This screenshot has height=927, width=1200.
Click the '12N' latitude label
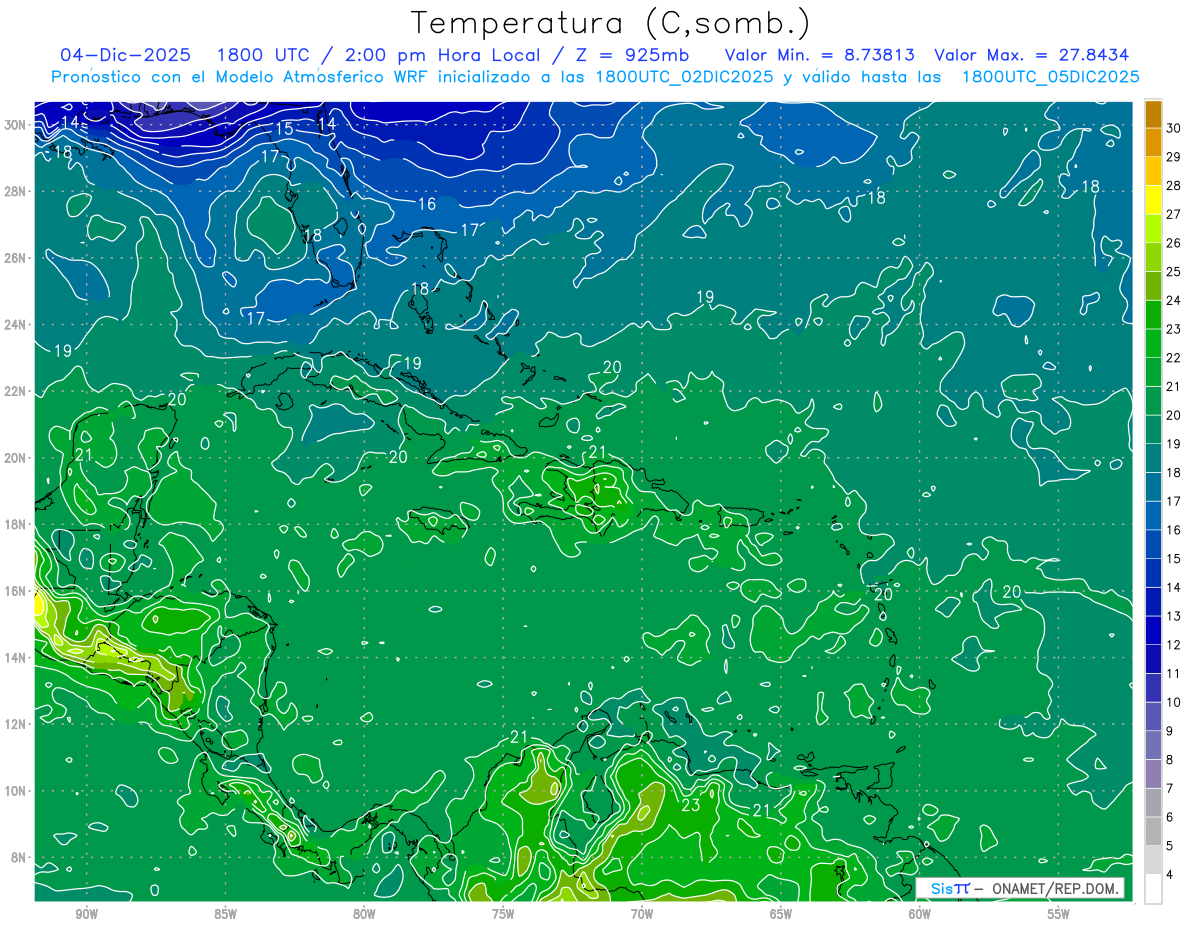point(16,724)
